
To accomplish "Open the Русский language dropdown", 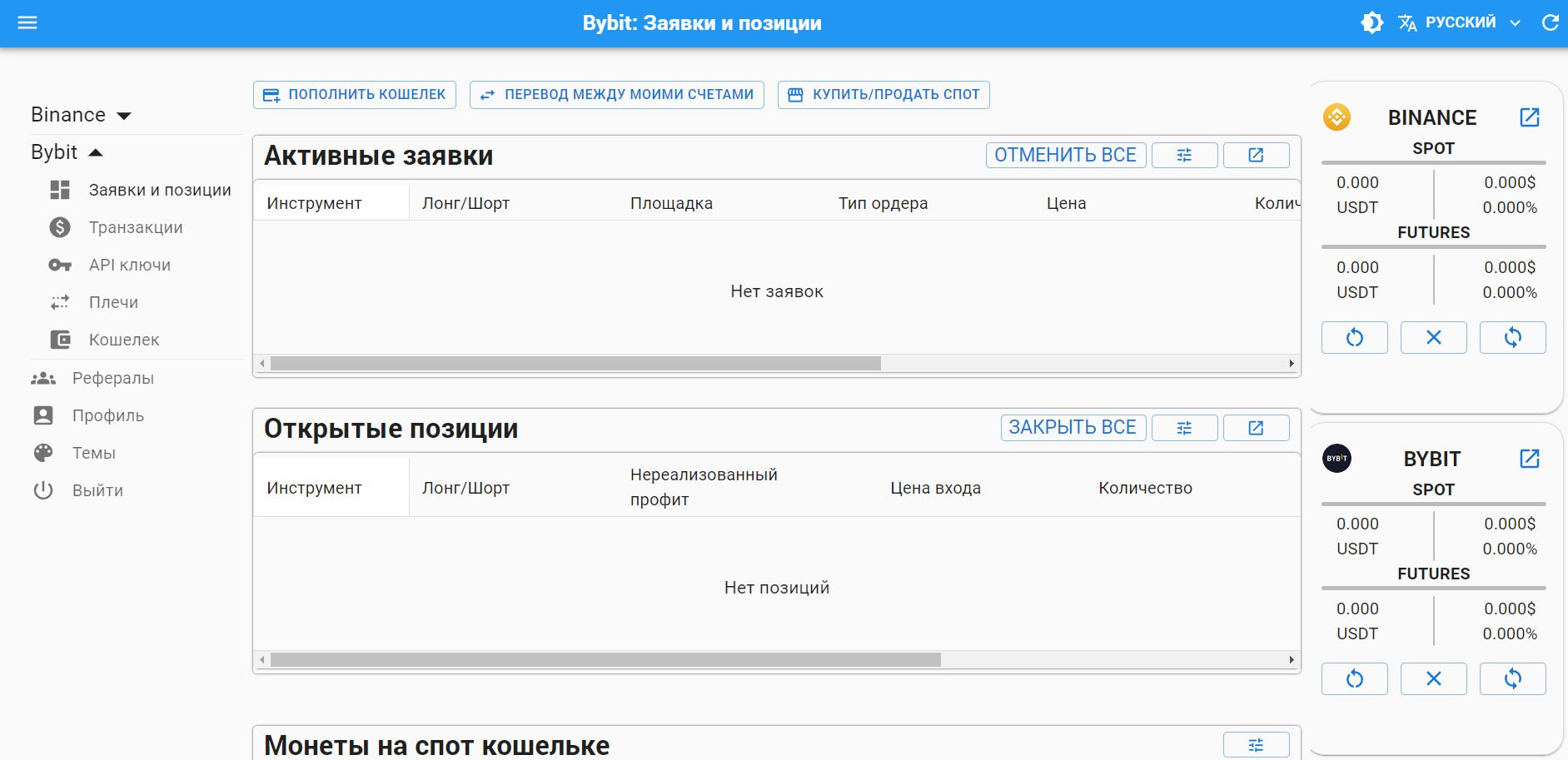I will 1460,22.
